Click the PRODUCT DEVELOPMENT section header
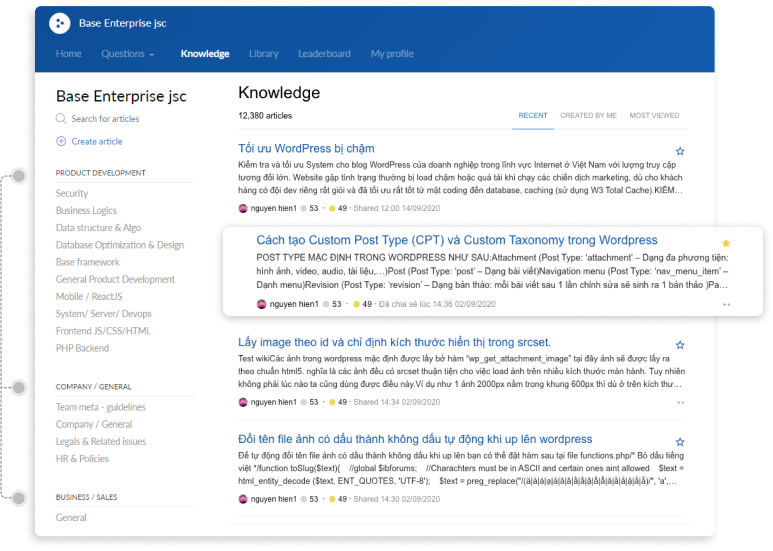 pos(101,173)
